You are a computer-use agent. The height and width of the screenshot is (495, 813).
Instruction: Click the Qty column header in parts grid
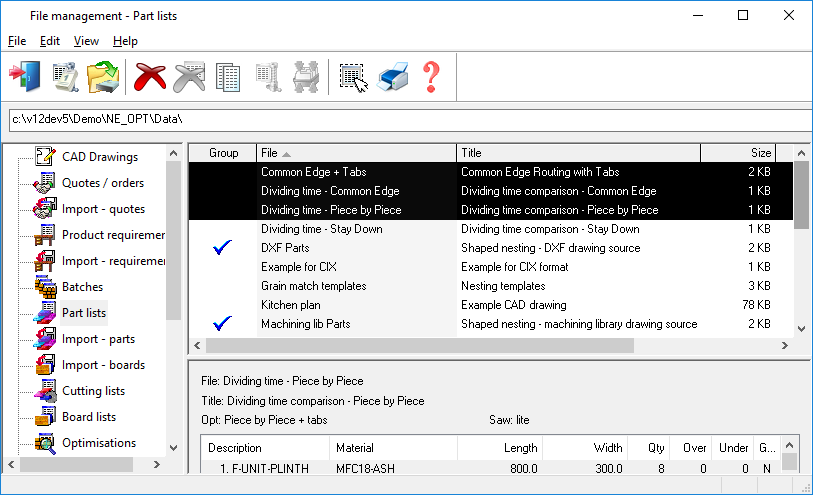649,448
